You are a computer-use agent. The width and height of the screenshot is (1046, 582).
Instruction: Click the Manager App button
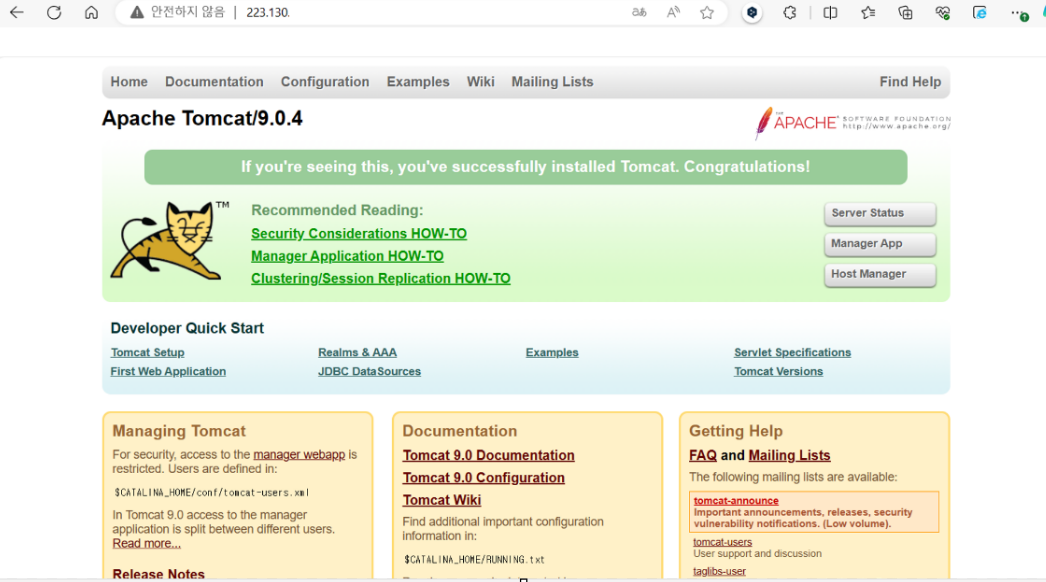tap(880, 244)
